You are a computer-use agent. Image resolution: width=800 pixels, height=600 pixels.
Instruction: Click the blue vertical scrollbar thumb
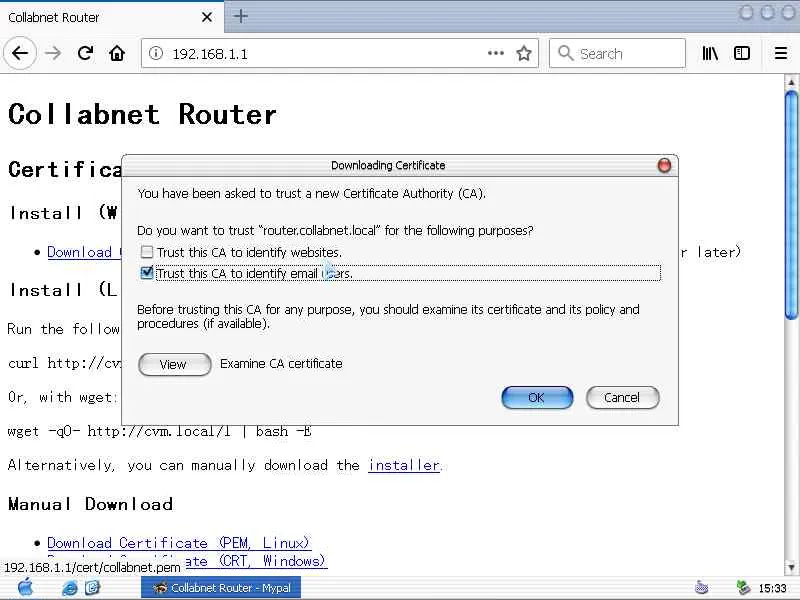coord(791,204)
